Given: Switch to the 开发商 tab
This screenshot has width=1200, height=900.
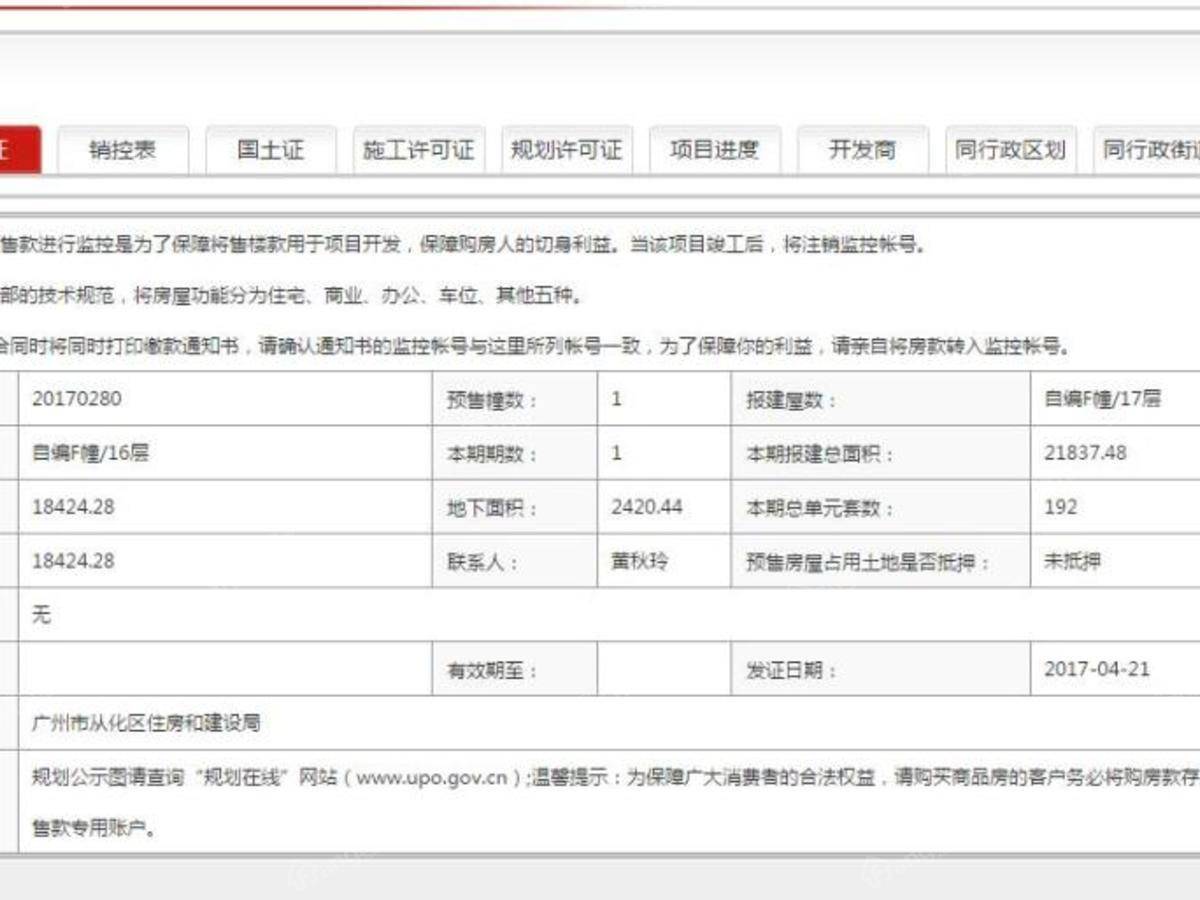Looking at the screenshot, I should [862, 151].
